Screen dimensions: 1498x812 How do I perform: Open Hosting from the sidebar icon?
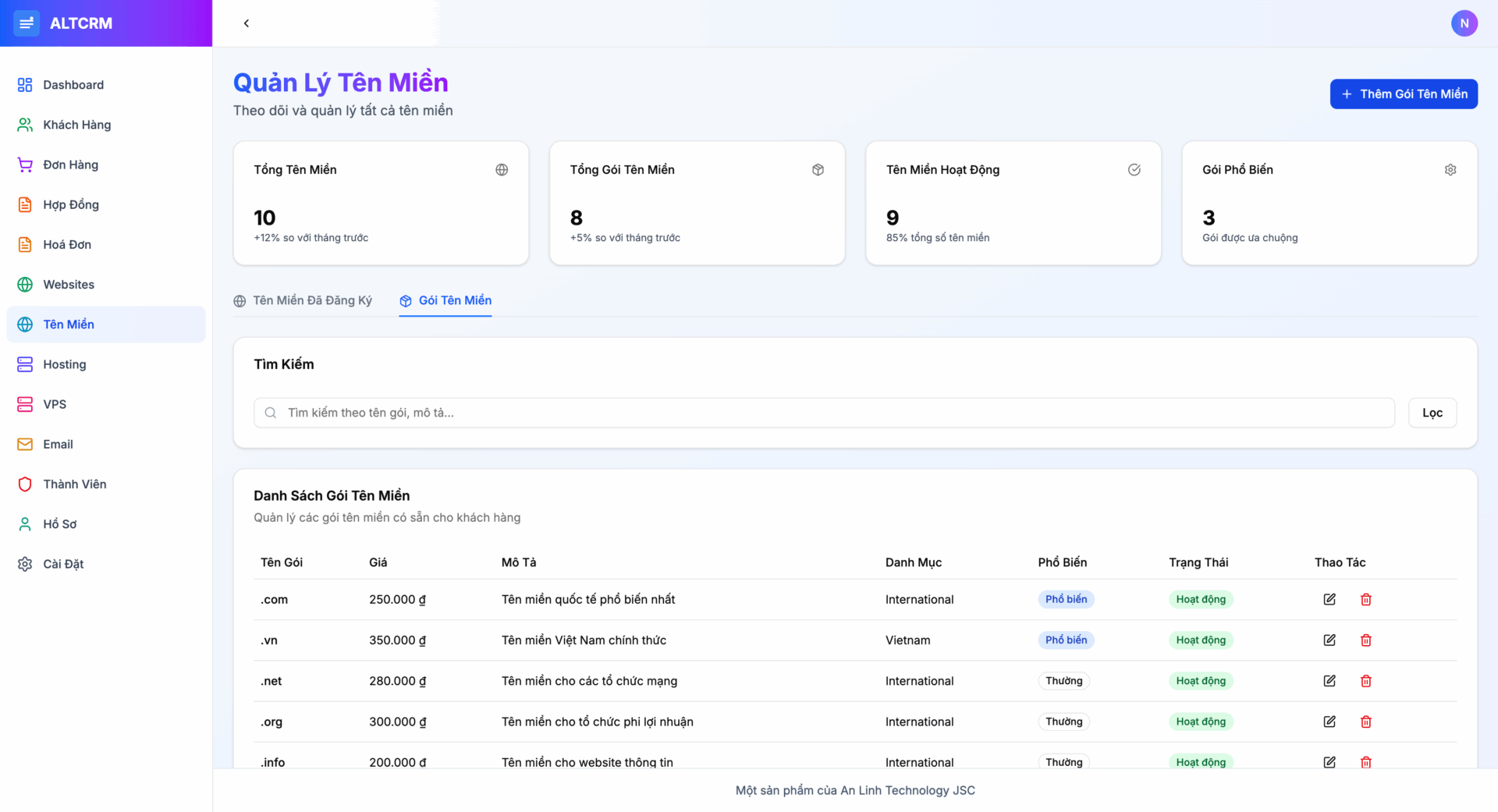point(25,364)
